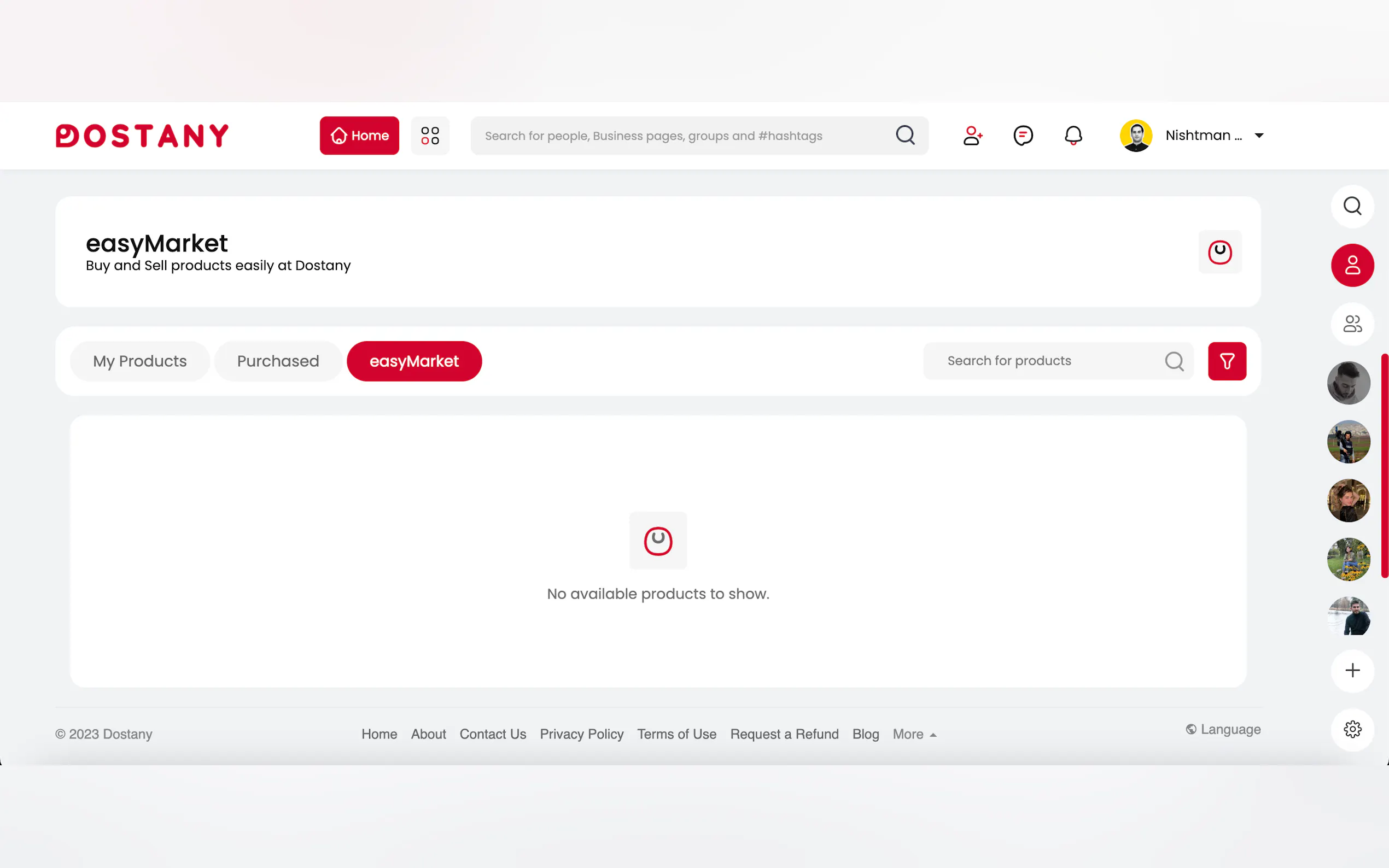Expand the Nishtman profile dropdown arrow

[x=1259, y=136]
